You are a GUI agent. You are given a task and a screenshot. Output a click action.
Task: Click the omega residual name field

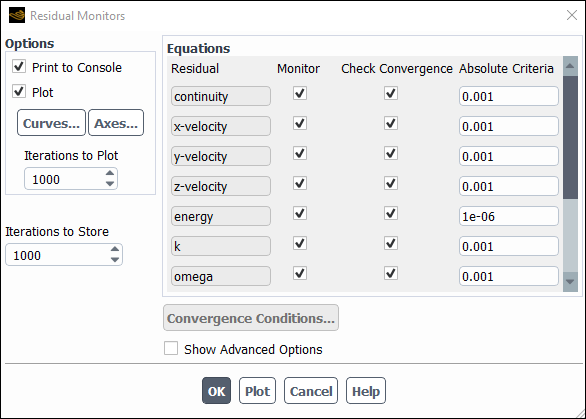221,276
